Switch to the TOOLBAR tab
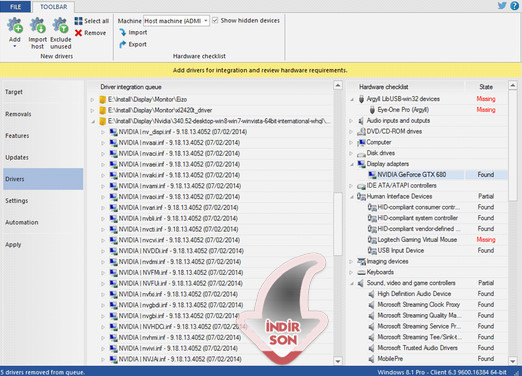Image resolution: width=522 pixels, height=376 pixels. [53, 7]
